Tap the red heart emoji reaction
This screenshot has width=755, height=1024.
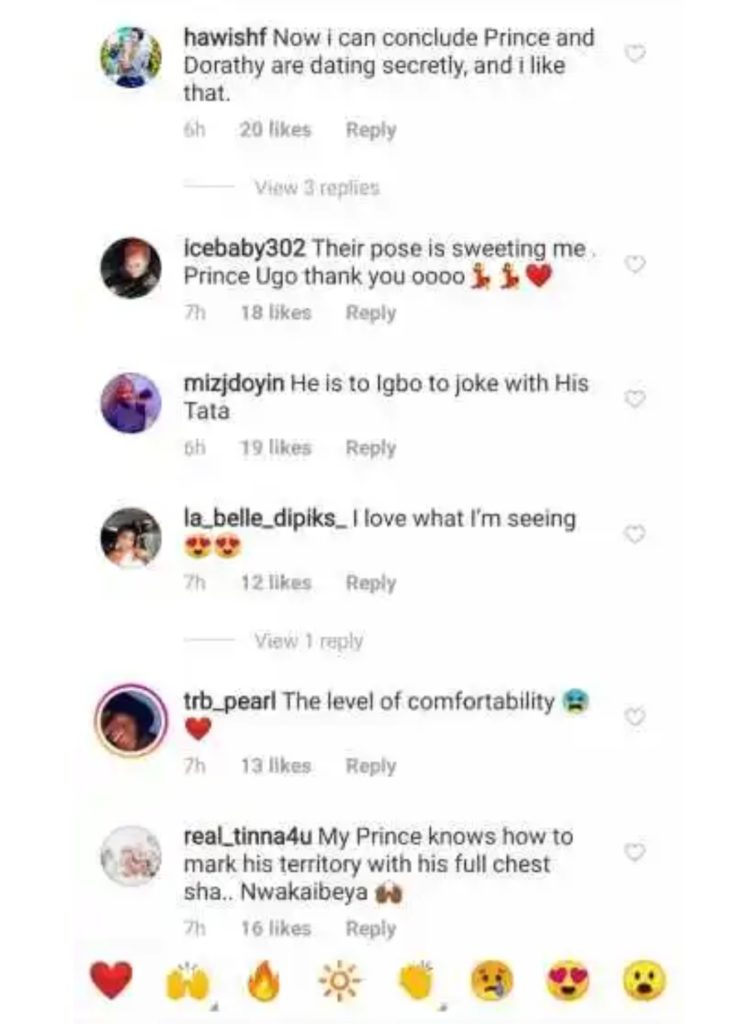pos(111,979)
